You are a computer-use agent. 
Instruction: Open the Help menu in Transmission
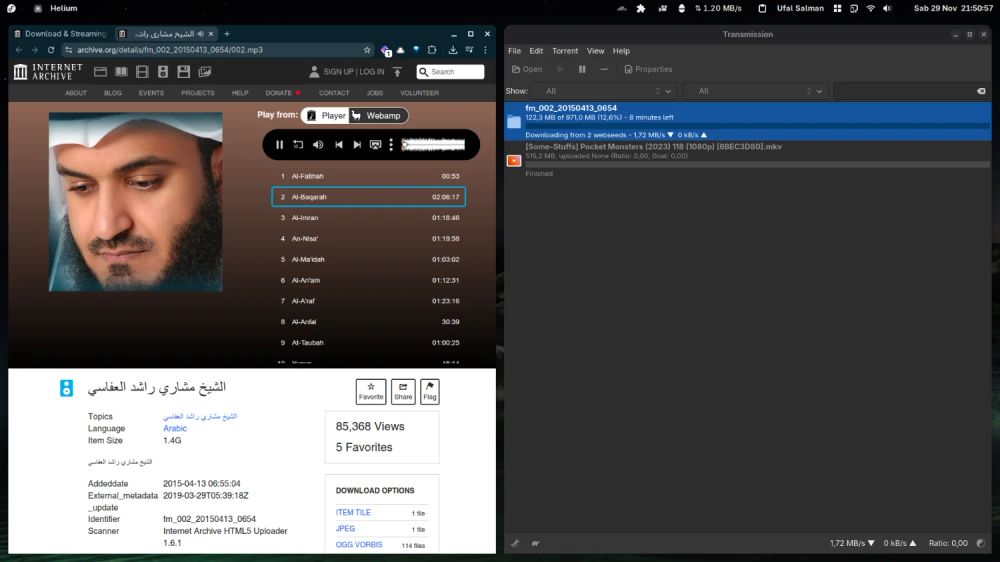(621, 51)
